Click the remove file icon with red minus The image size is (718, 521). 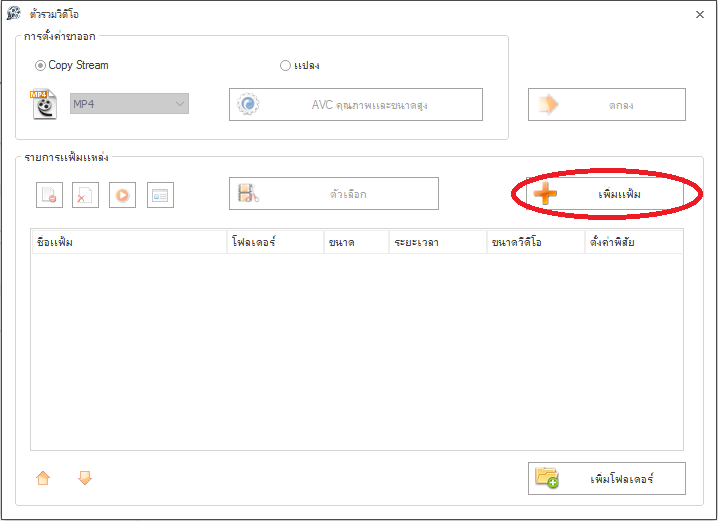pos(49,195)
